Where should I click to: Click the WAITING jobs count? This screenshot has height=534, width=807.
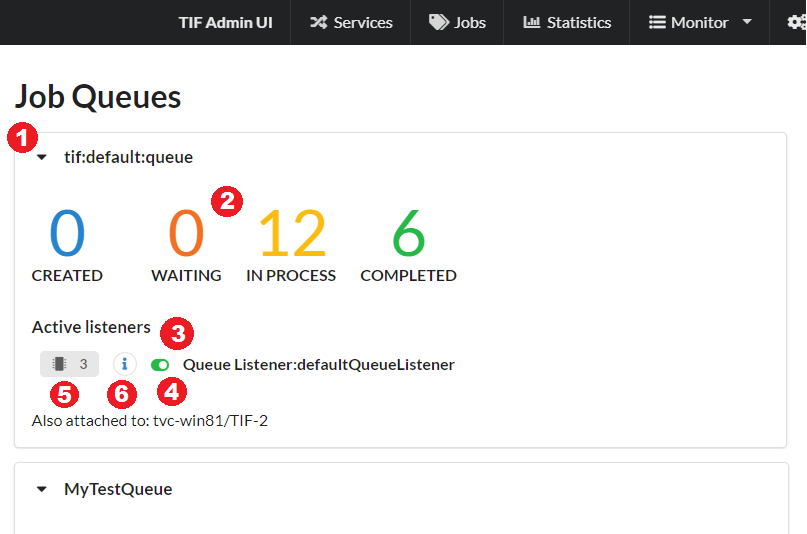[186, 233]
